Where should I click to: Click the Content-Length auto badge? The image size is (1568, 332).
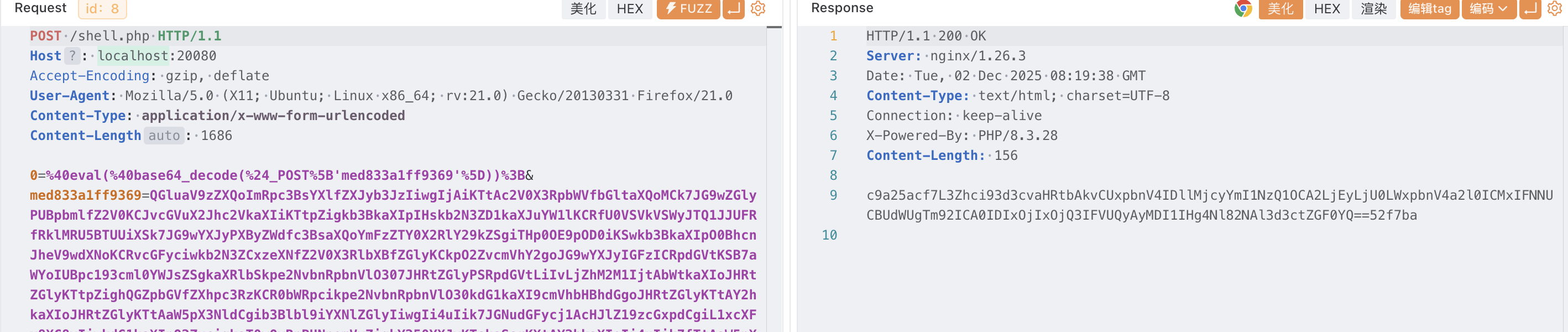tap(164, 136)
